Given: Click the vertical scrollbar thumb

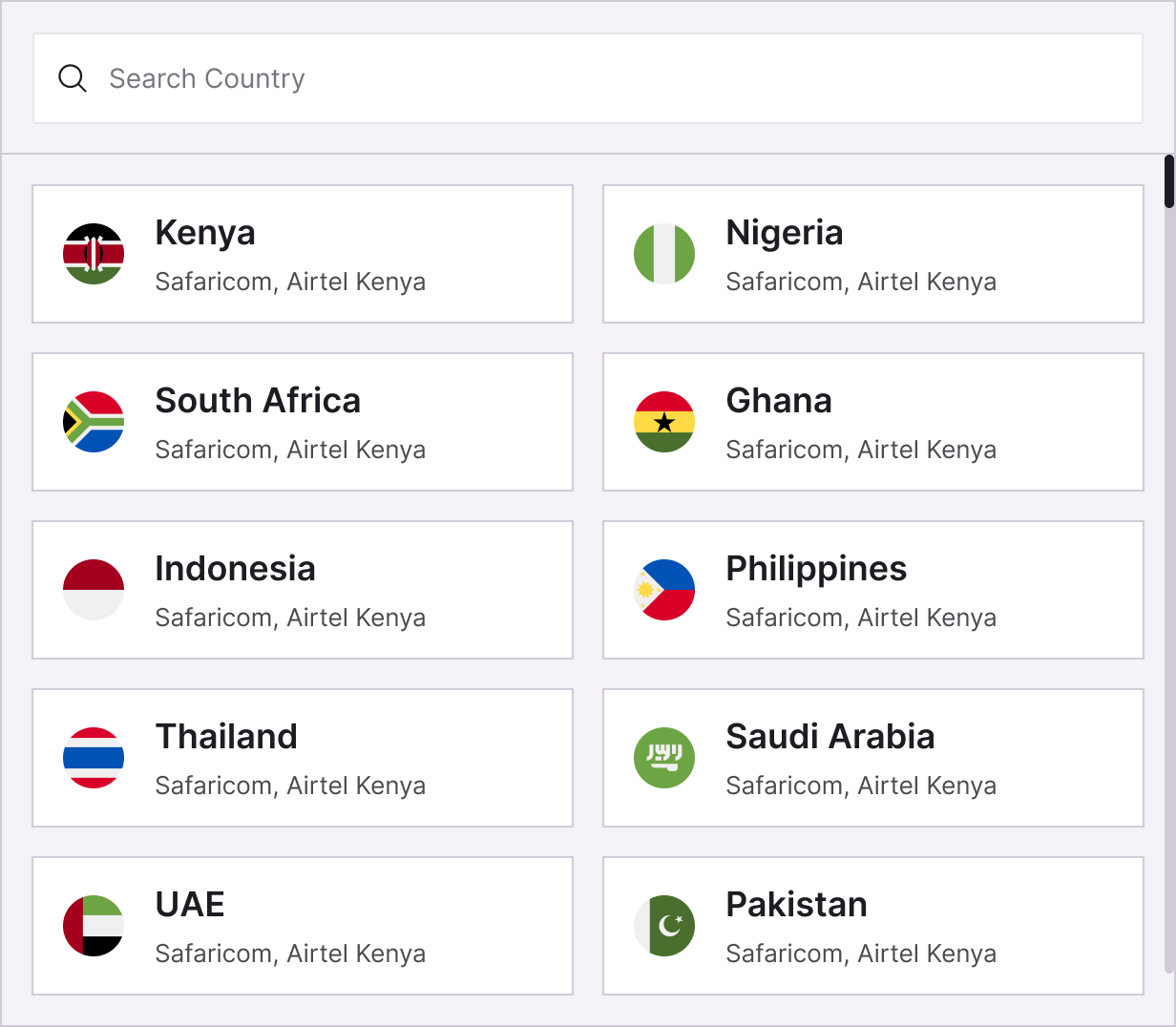Looking at the screenshot, I should click(x=1169, y=181).
